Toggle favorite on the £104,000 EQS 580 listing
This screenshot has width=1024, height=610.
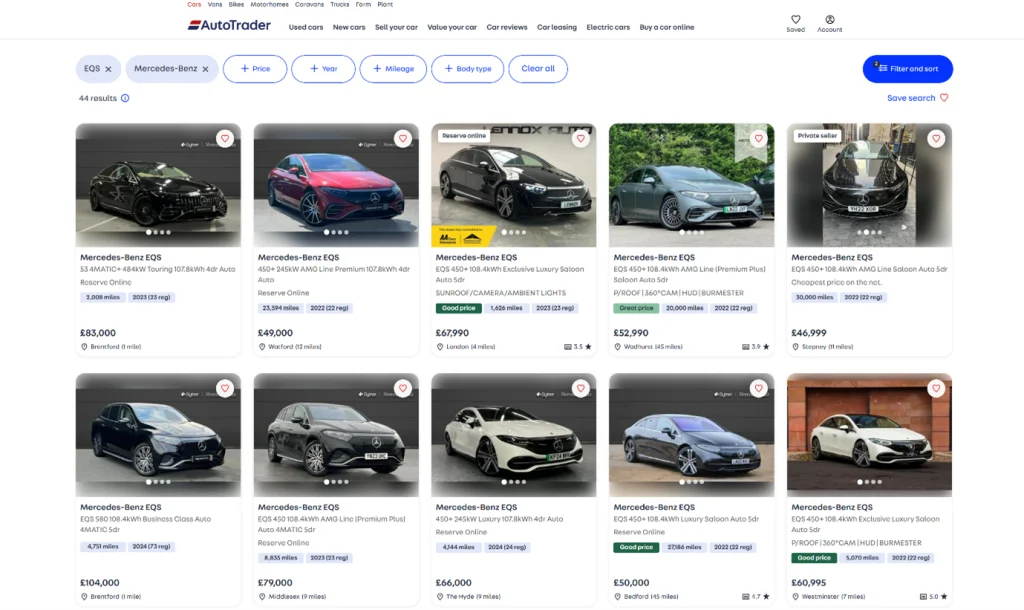(225, 387)
